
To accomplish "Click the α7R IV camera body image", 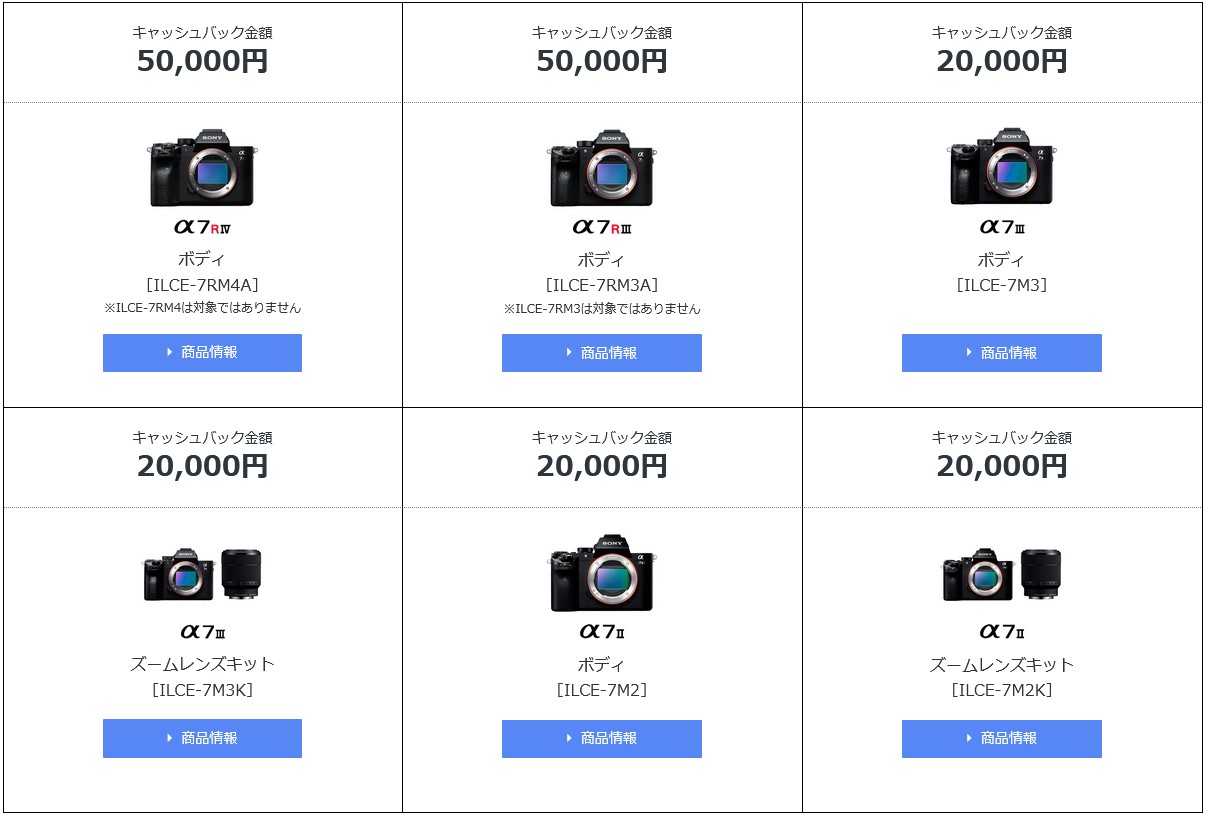I will coord(202,167).
